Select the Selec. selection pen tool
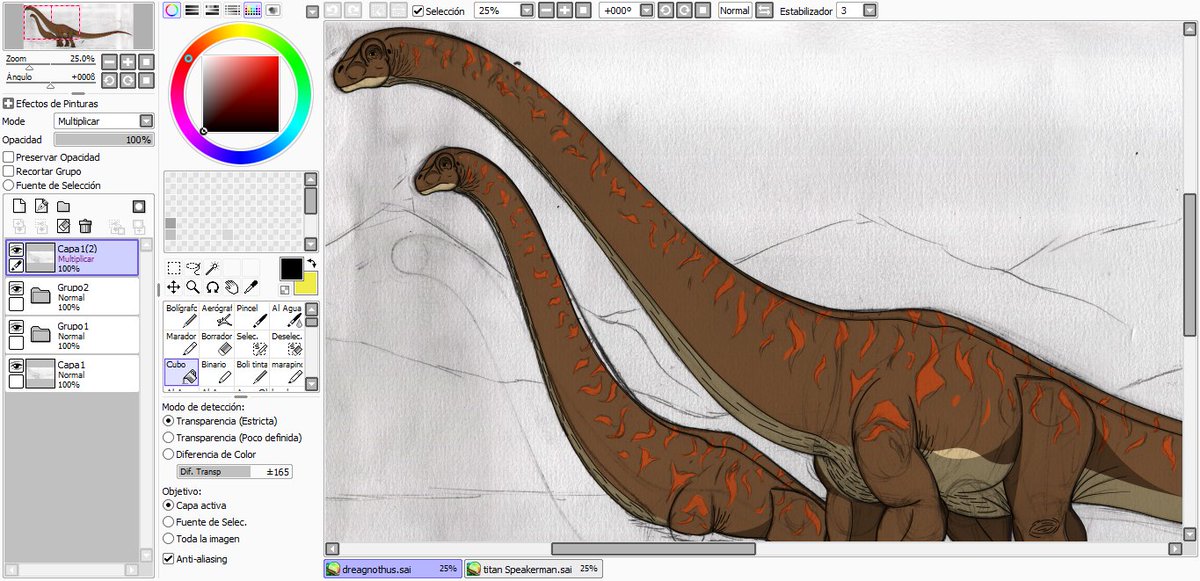1200x581 pixels. click(x=252, y=343)
